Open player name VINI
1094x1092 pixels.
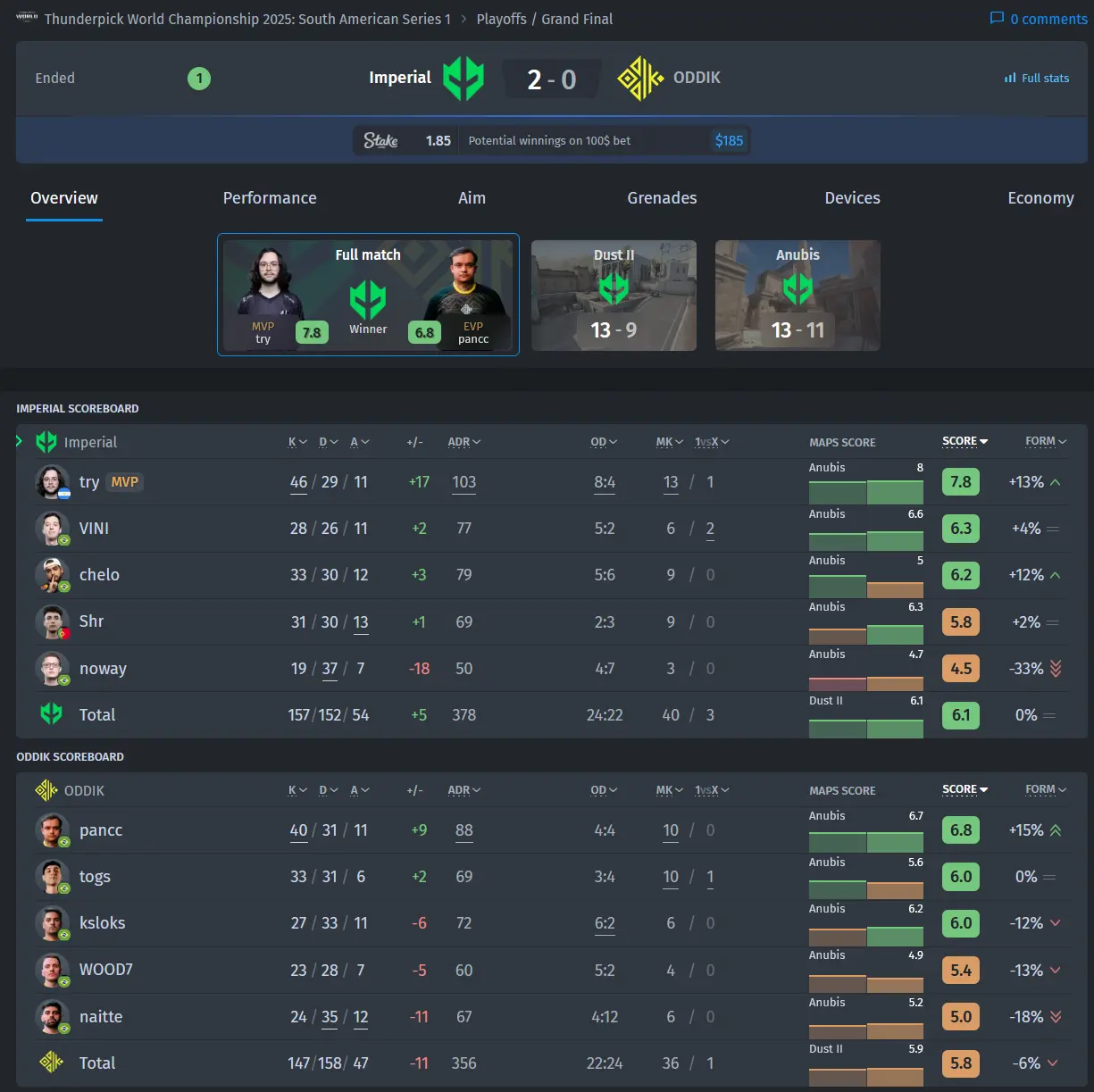point(94,529)
